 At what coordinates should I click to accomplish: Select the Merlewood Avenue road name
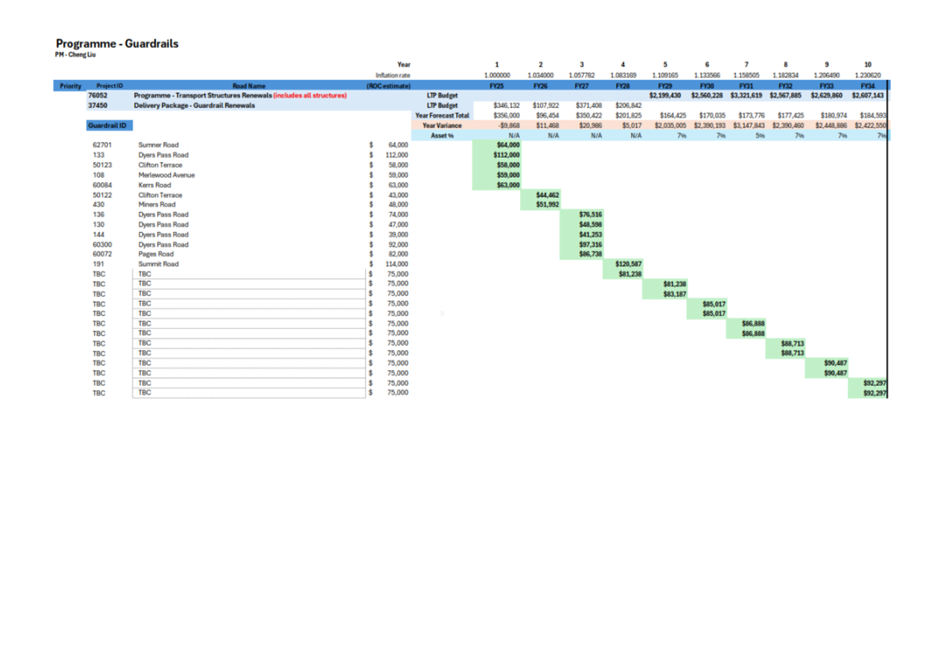point(166,175)
